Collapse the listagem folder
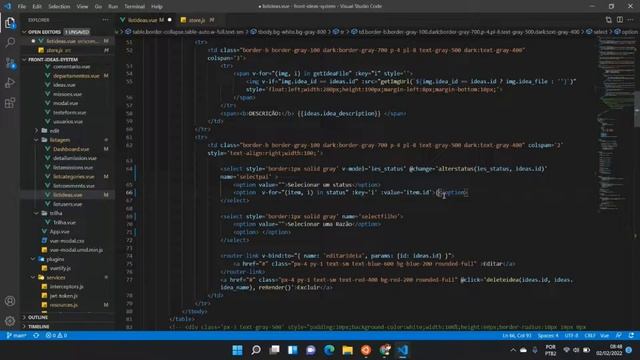The height and width of the screenshot is (360, 640). coord(60,140)
